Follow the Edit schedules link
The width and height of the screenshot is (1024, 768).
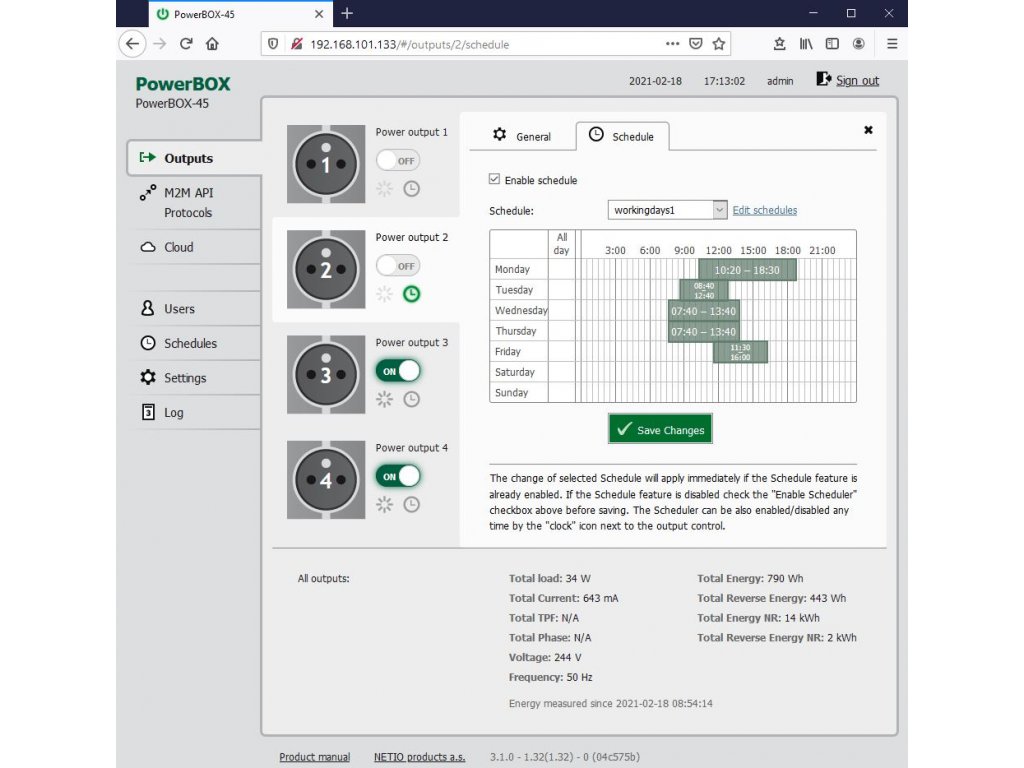point(765,210)
